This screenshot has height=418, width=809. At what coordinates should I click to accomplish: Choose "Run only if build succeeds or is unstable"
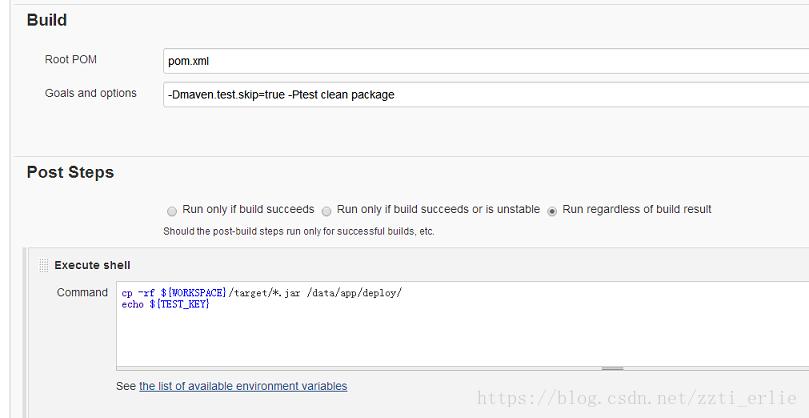point(326,211)
